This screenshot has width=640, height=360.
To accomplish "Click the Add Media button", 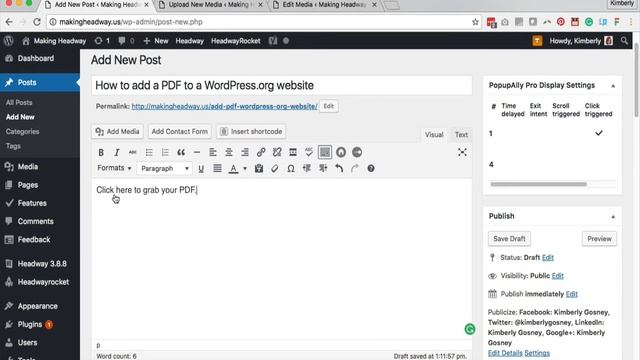I will point(118,131).
